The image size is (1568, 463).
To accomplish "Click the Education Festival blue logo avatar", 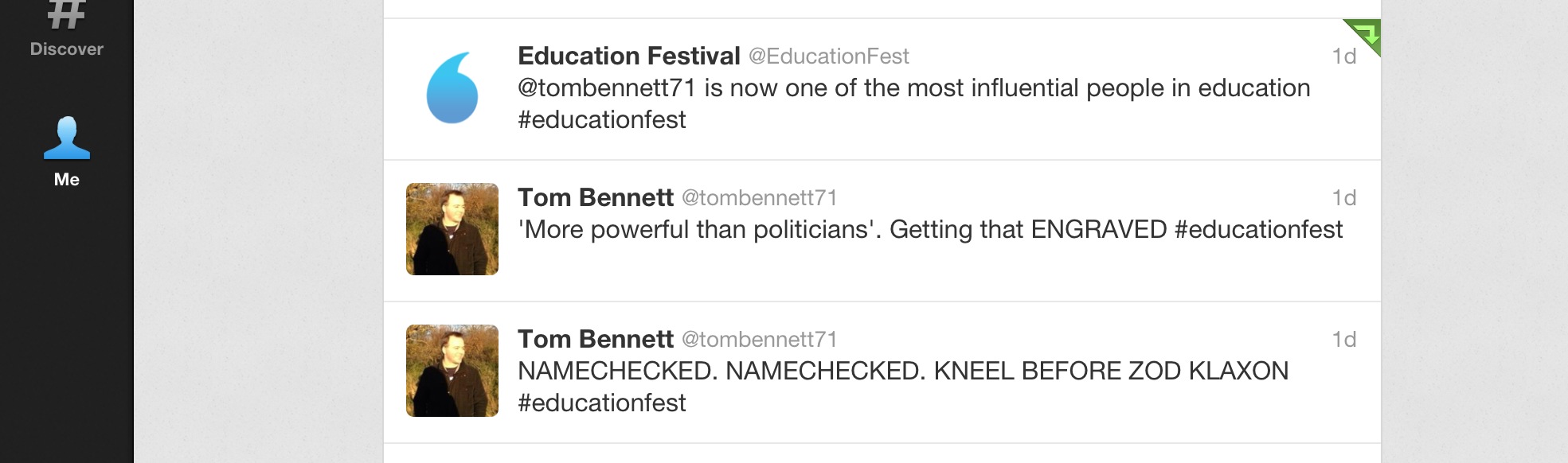I will 452,88.
